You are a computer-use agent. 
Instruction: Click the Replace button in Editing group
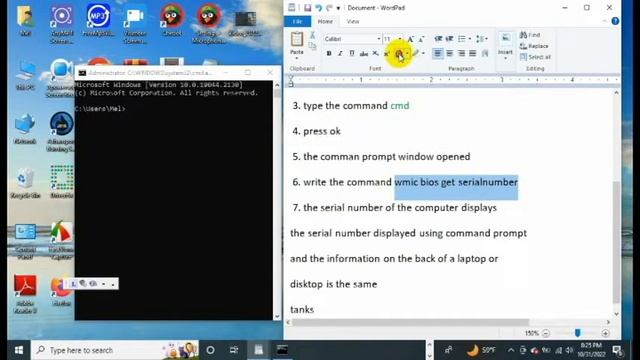534,46
